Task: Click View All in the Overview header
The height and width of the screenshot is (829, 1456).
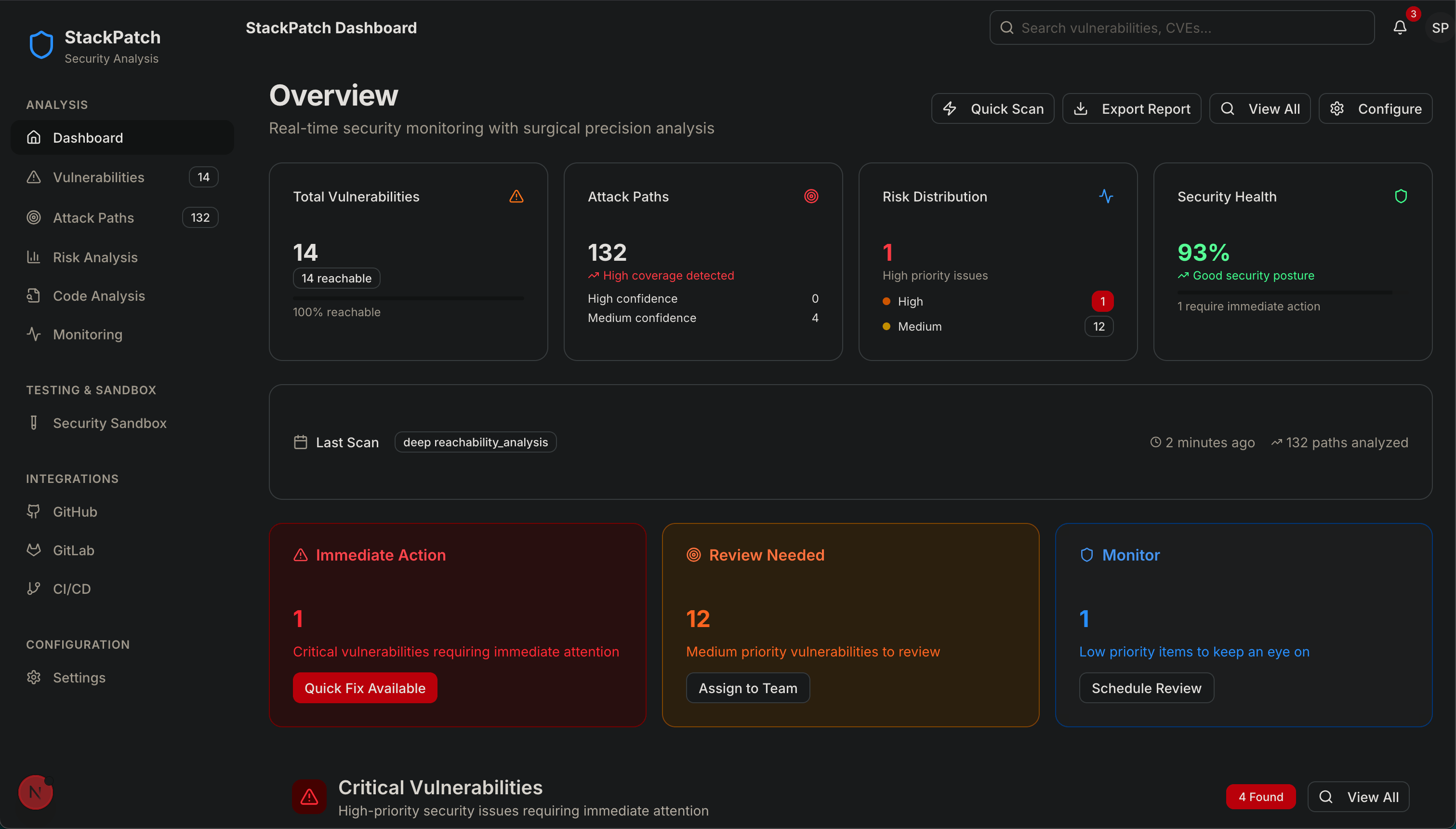Action: [x=1260, y=109]
